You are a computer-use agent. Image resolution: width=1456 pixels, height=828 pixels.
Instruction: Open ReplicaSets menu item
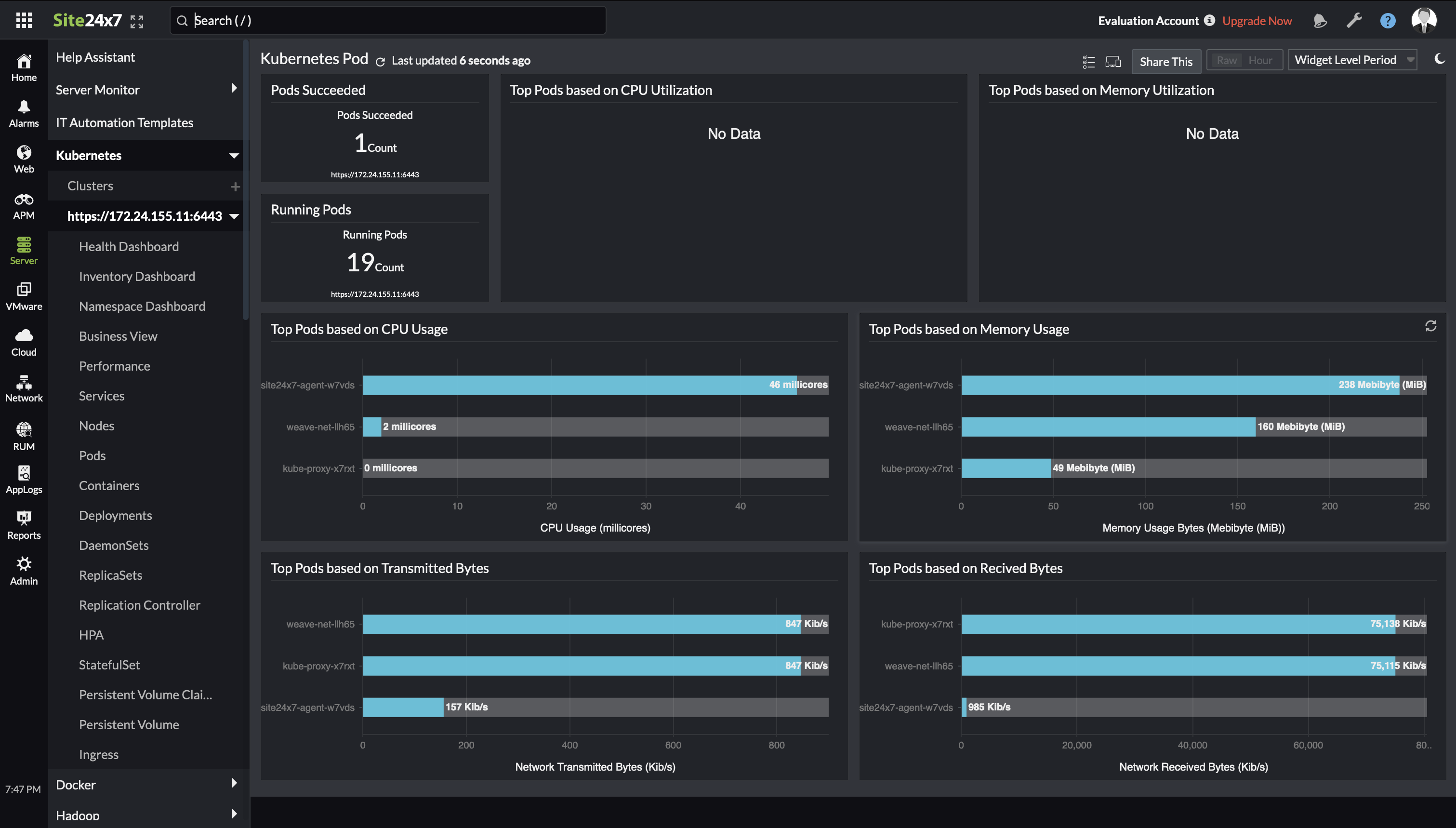[x=110, y=575]
